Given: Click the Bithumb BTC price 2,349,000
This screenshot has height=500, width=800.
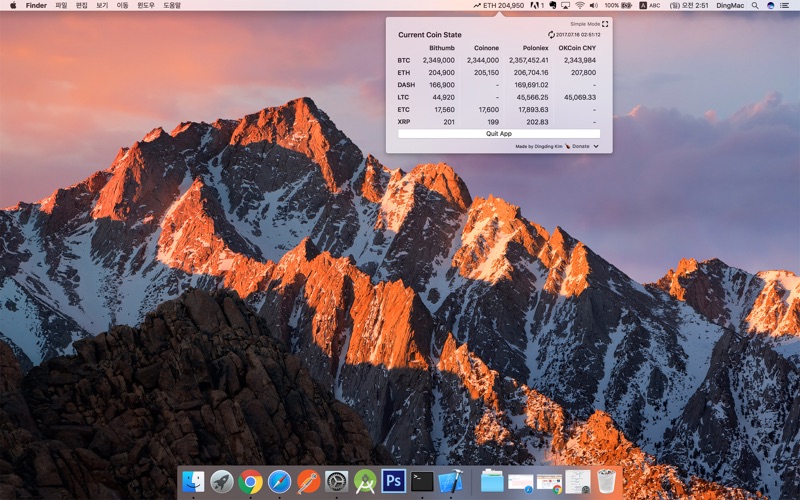Looking at the screenshot, I should point(438,60).
